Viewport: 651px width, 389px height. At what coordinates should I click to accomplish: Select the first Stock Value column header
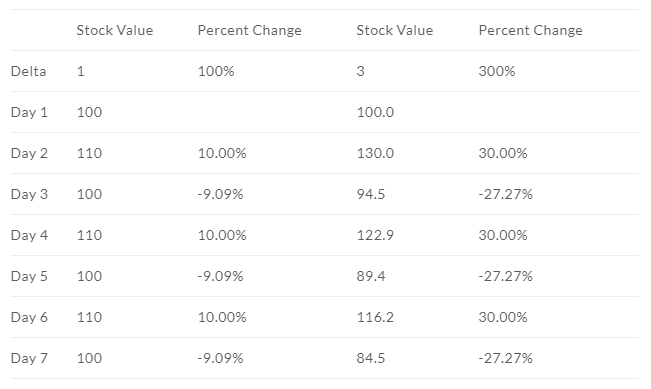[x=115, y=30]
